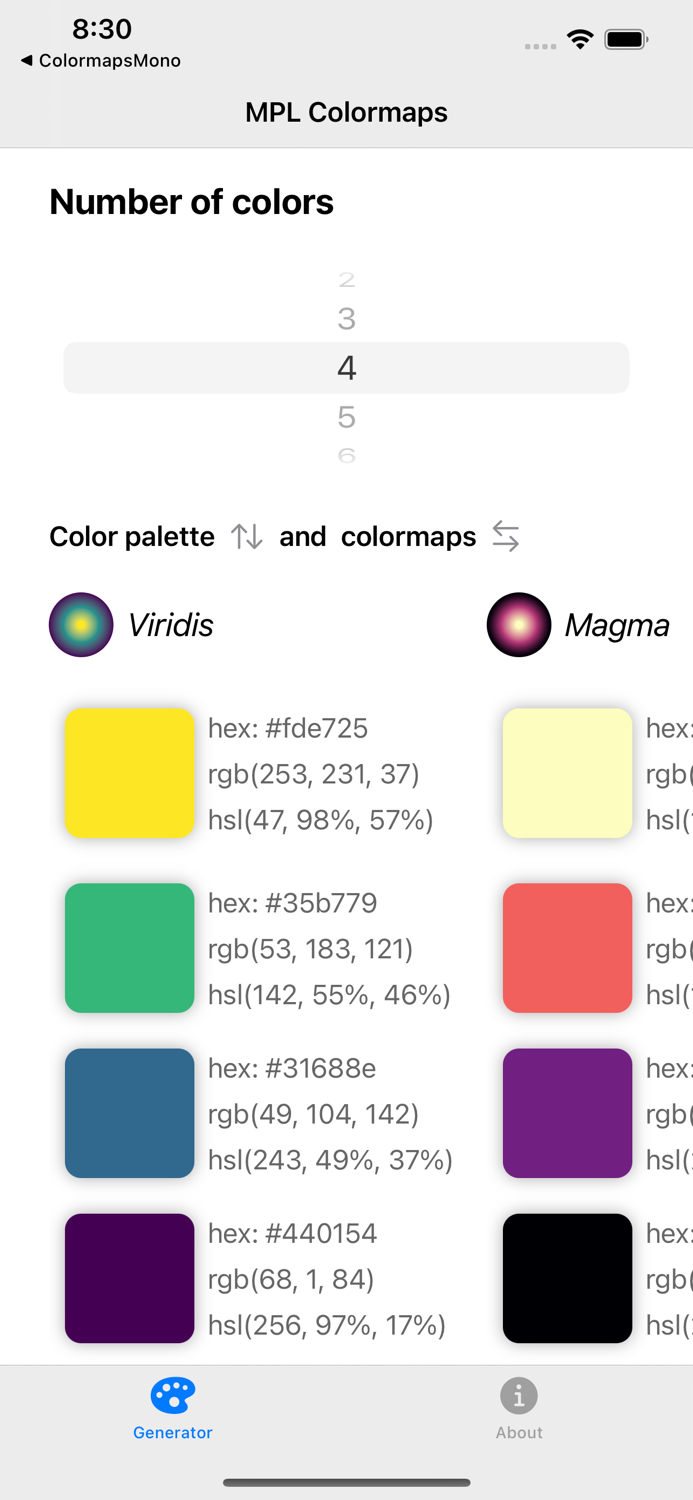Tap the yellow Viridis swatch #fde725

(129, 773)
